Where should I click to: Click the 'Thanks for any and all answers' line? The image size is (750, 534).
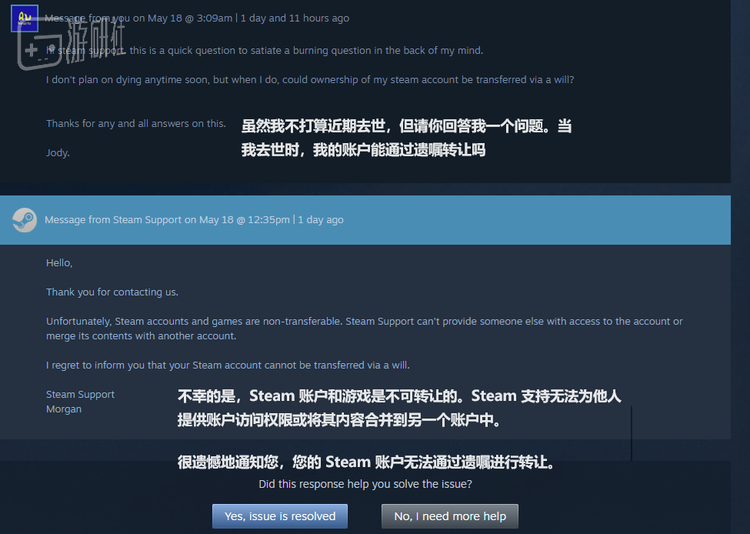point(136,123)
